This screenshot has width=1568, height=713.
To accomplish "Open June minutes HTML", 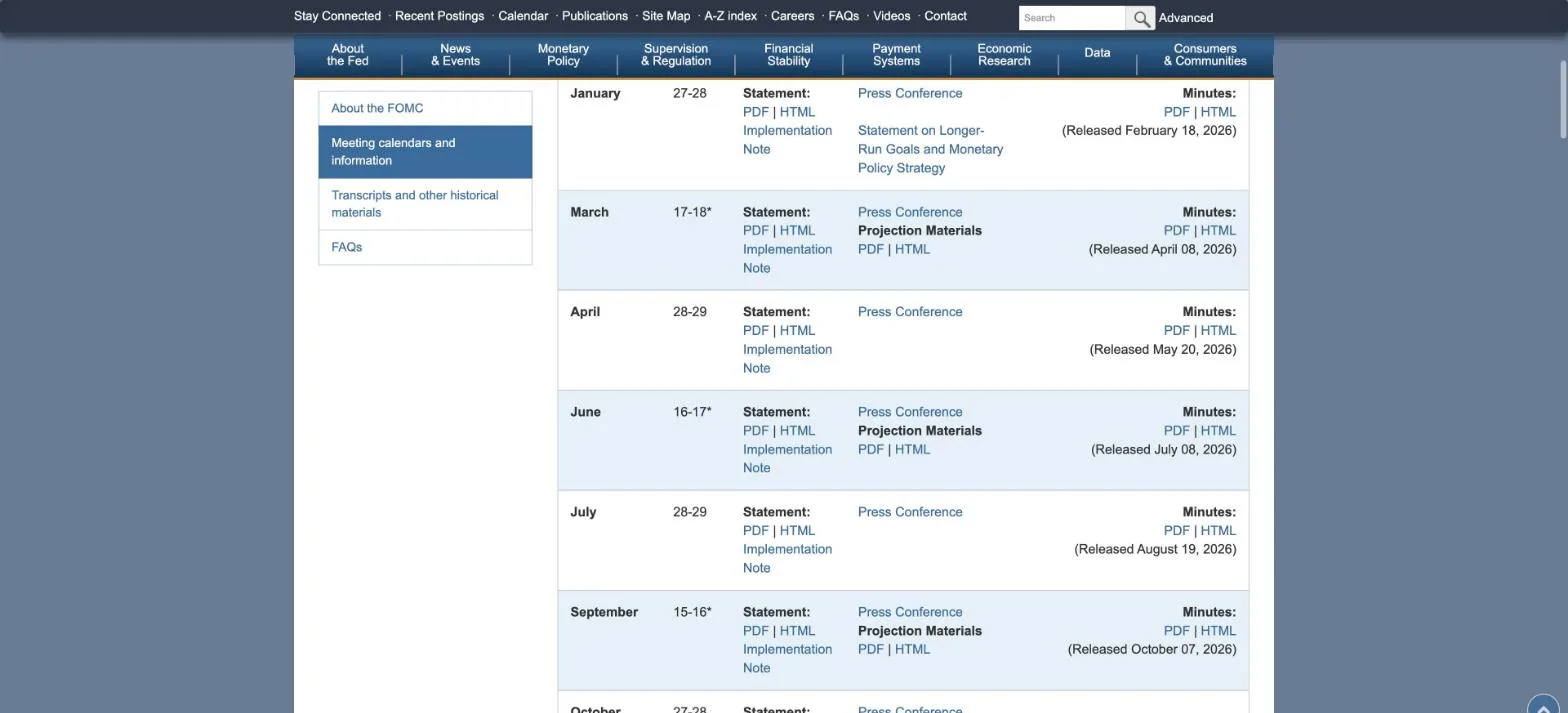I will (x=1218, y=431).
